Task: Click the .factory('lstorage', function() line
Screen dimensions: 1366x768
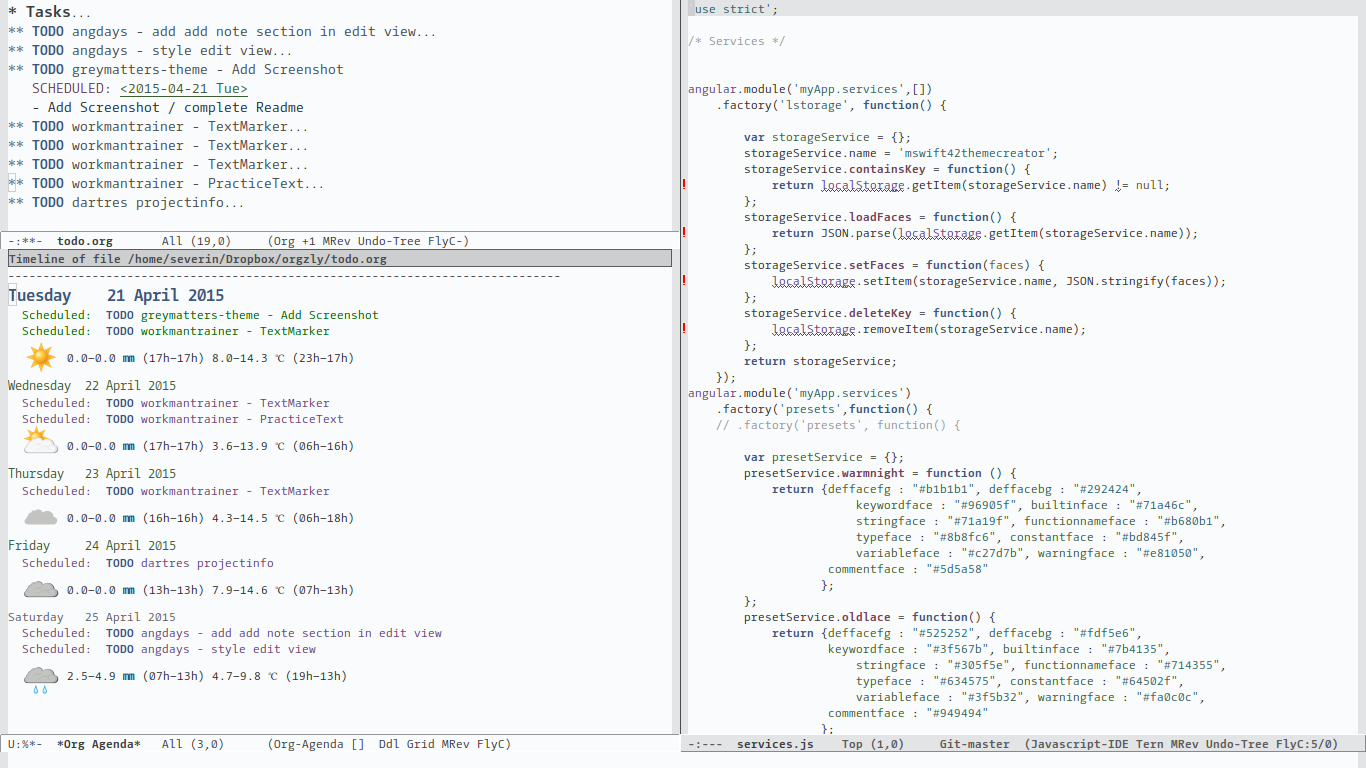Action: tap(831, 105)
